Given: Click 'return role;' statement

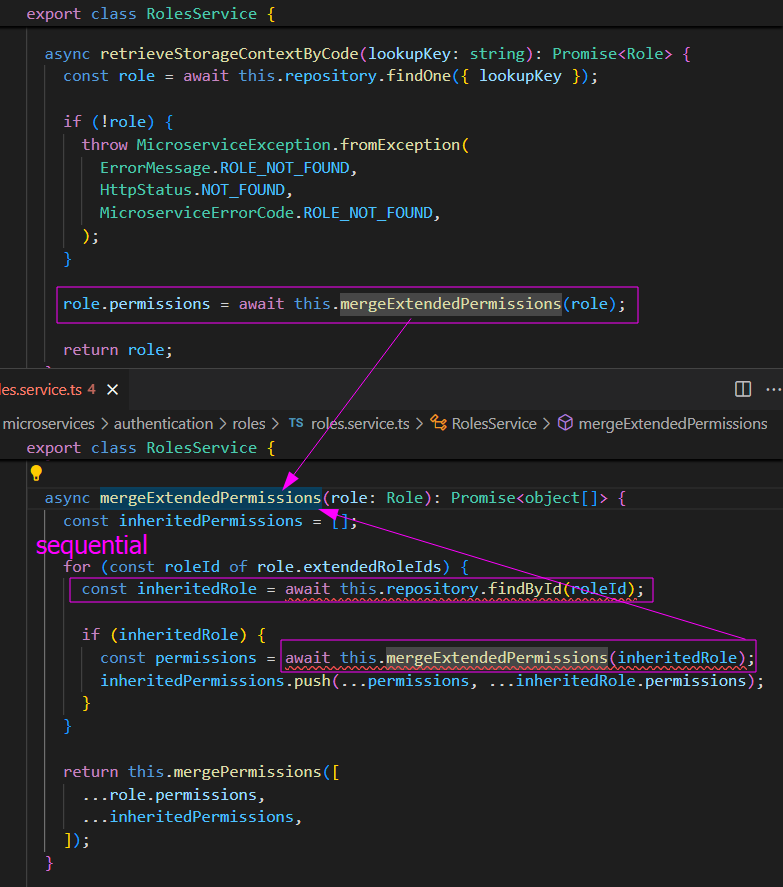Looking at the screenshot, I should (x=118, y=350).
